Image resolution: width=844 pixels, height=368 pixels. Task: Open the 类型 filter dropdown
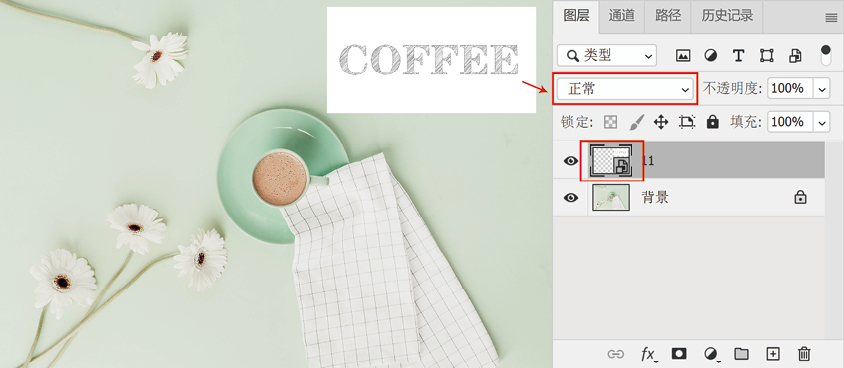607,55
